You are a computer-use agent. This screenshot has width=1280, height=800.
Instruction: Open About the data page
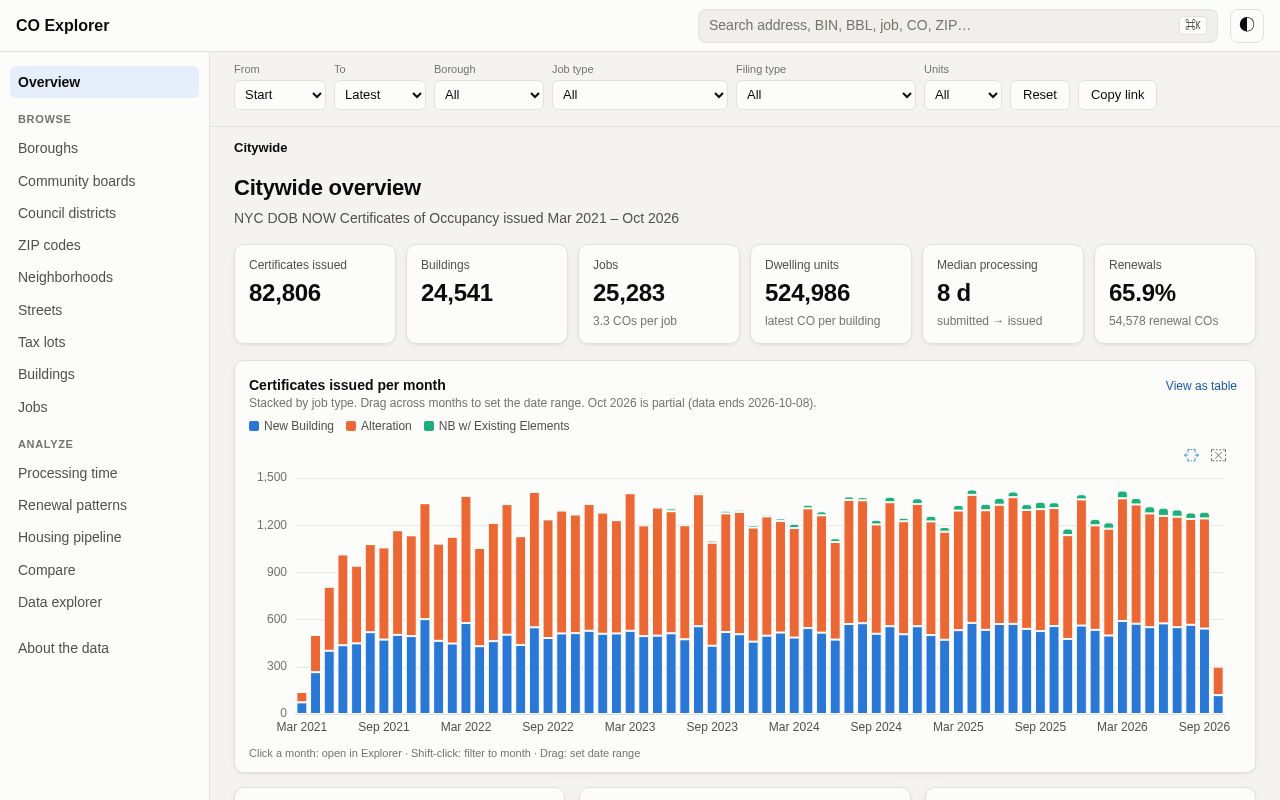pos(104,648)
